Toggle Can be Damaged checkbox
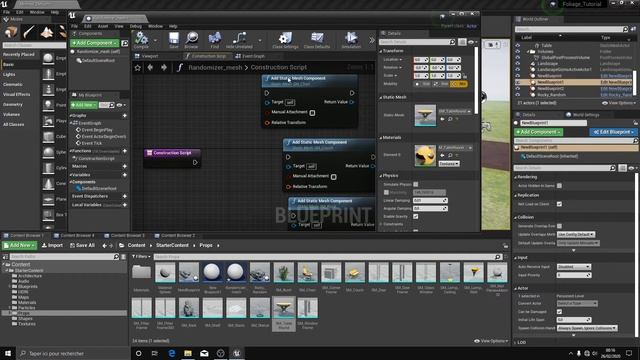Viewport: 640px width, 360px height. point(559,311)
